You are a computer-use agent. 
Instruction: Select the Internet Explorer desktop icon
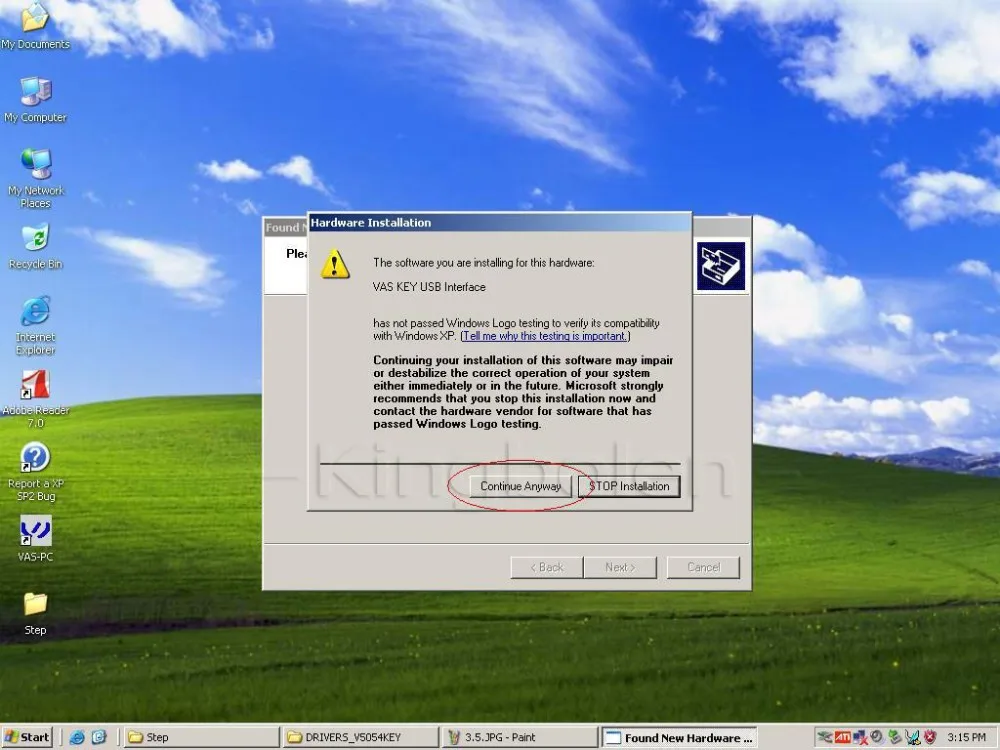[x=35, y=325]
